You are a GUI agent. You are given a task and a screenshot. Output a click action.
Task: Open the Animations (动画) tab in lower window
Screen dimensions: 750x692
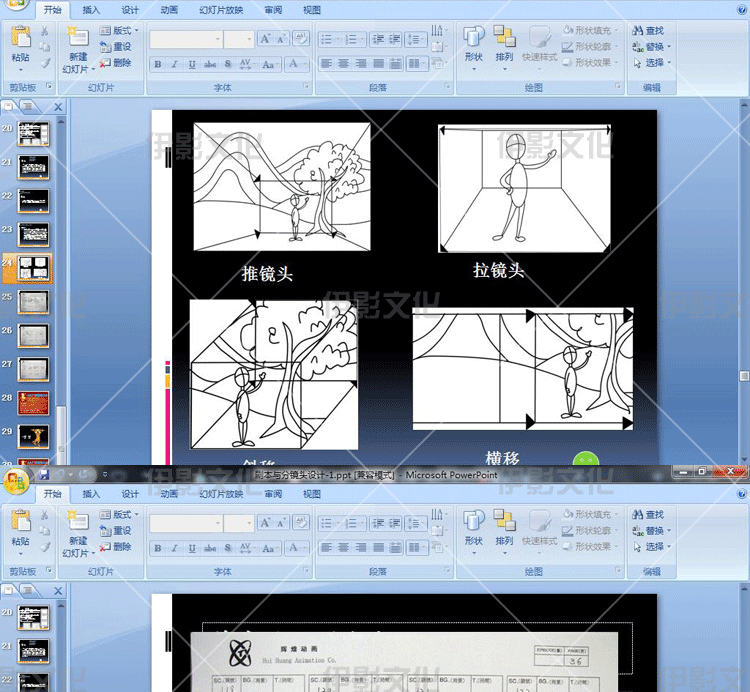tap(169, 494)
